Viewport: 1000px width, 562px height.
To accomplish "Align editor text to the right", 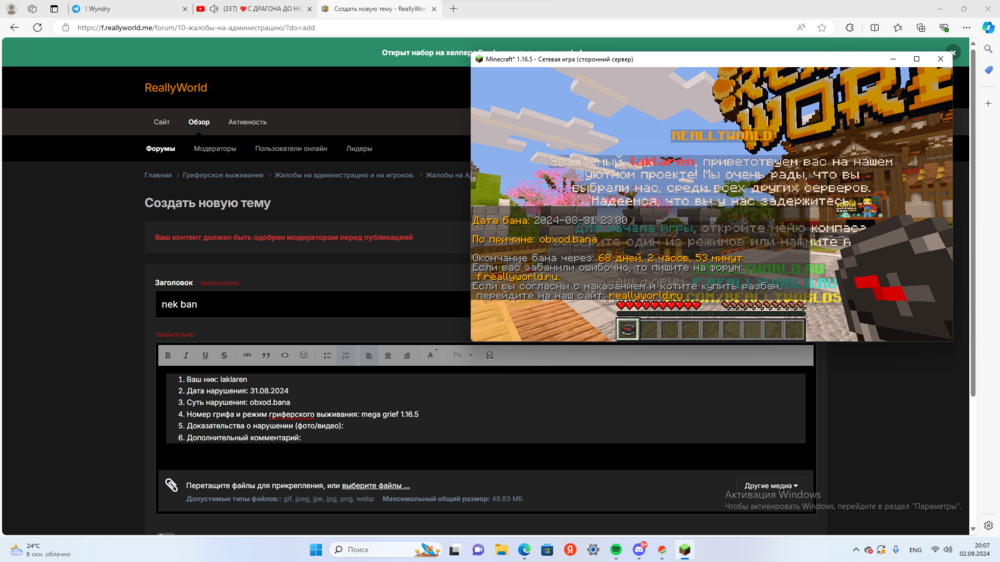I will [407, 355].
